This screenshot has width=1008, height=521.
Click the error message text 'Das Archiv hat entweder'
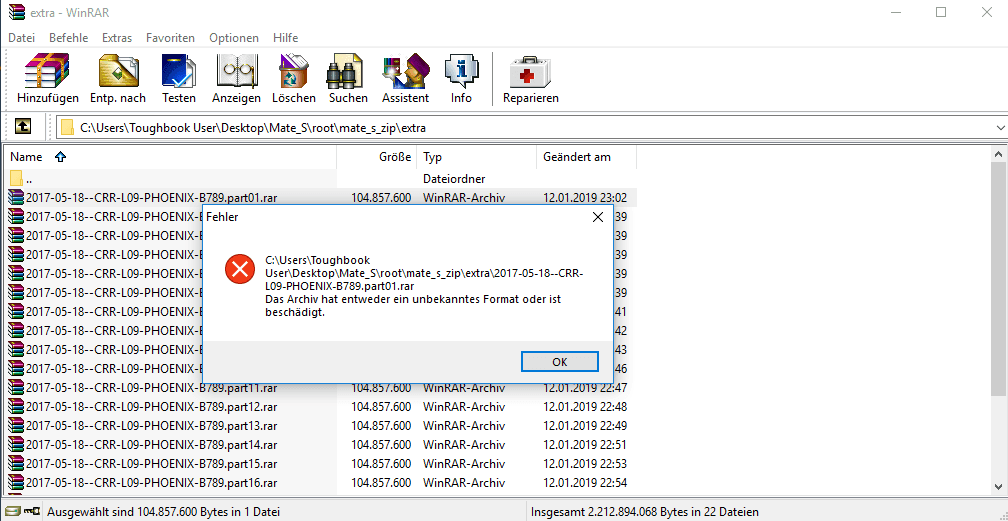point(323,300)
